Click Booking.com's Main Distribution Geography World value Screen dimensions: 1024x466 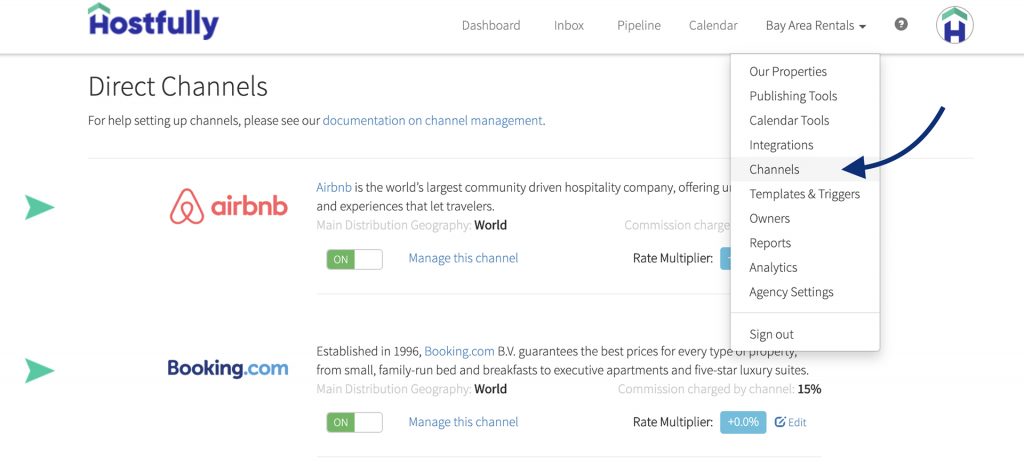[x=490, y=389]
